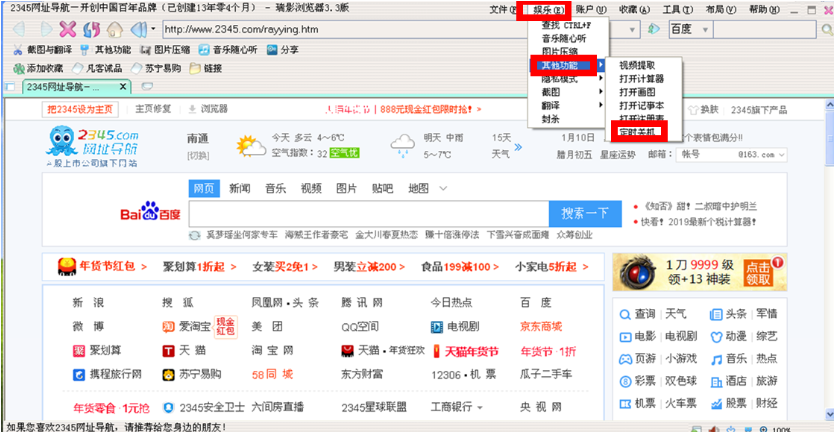This screenshot has height=435, width=837.
Task: Click the 分享 share toolbar button
Action: pyautogui.click(x=283, y=50)
